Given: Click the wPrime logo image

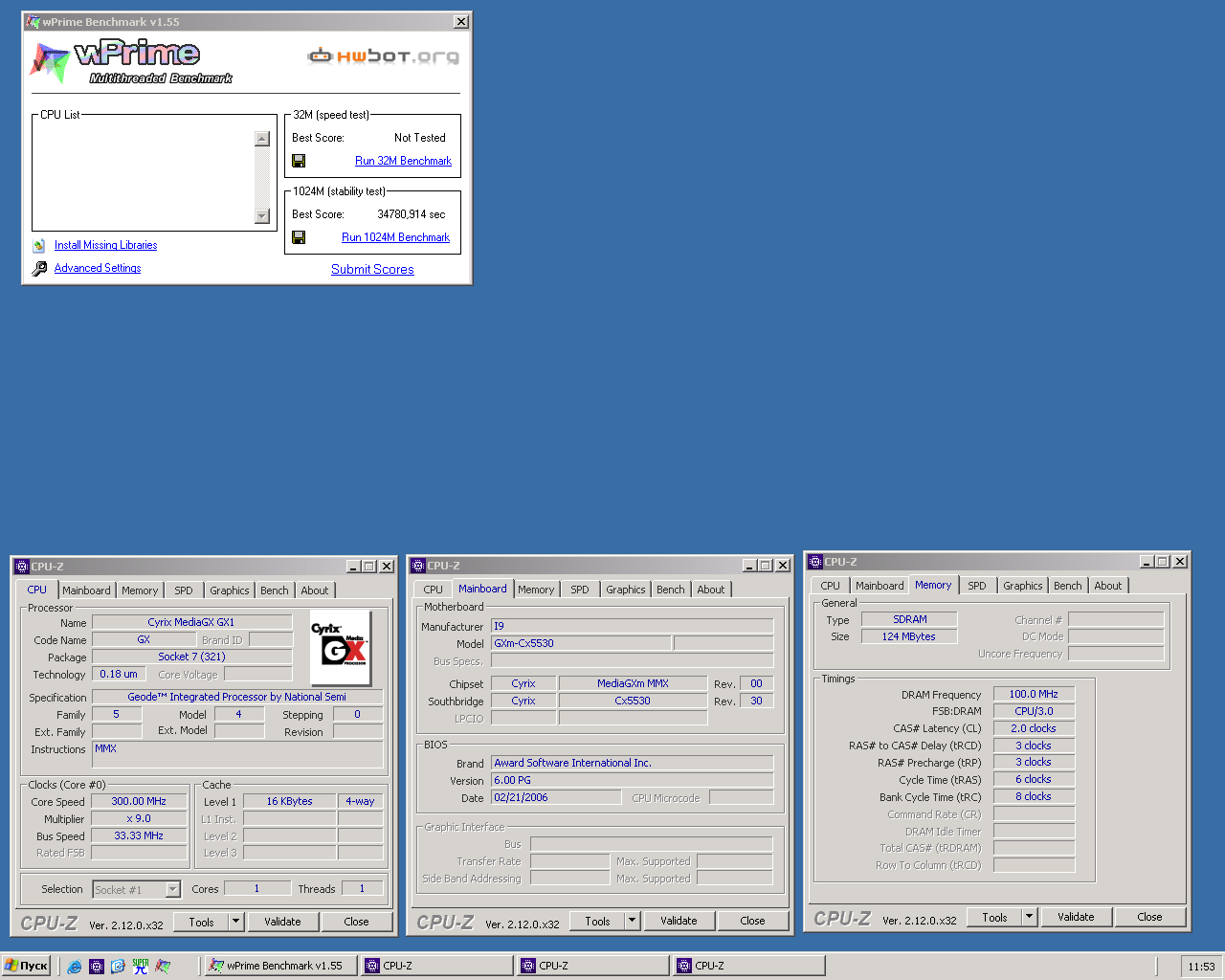Looking at the screenshot, I should tap(132, 62).
